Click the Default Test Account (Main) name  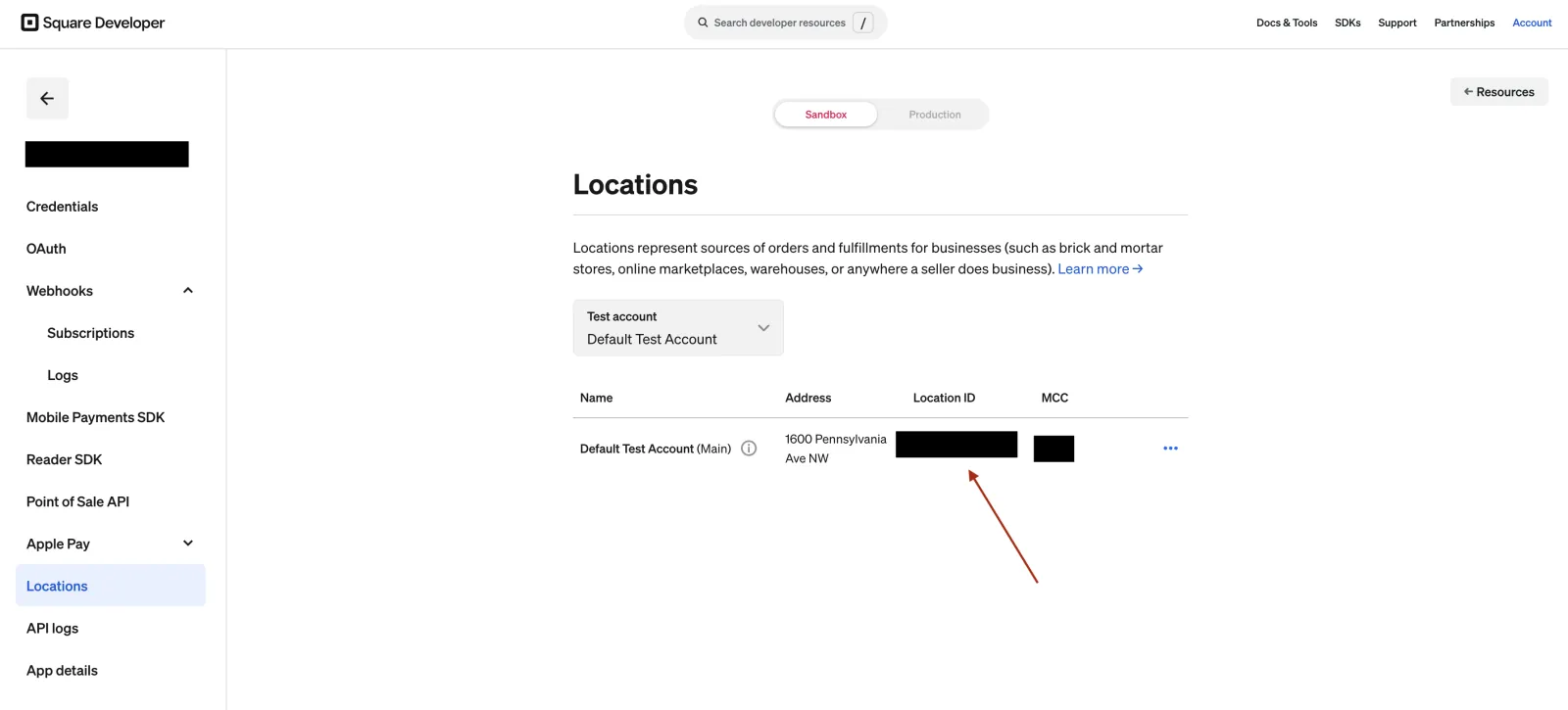point(656,449)
